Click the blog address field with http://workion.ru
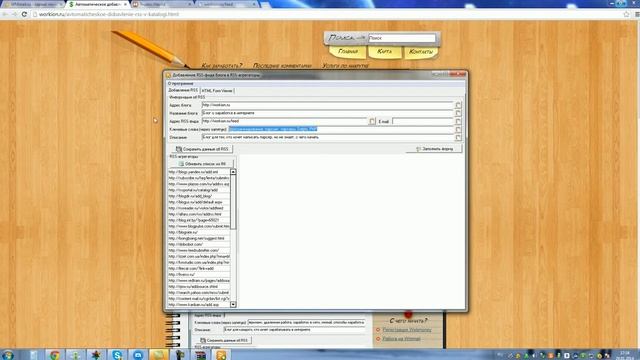The height and width of the screenshot is (360, 640). 327,105
